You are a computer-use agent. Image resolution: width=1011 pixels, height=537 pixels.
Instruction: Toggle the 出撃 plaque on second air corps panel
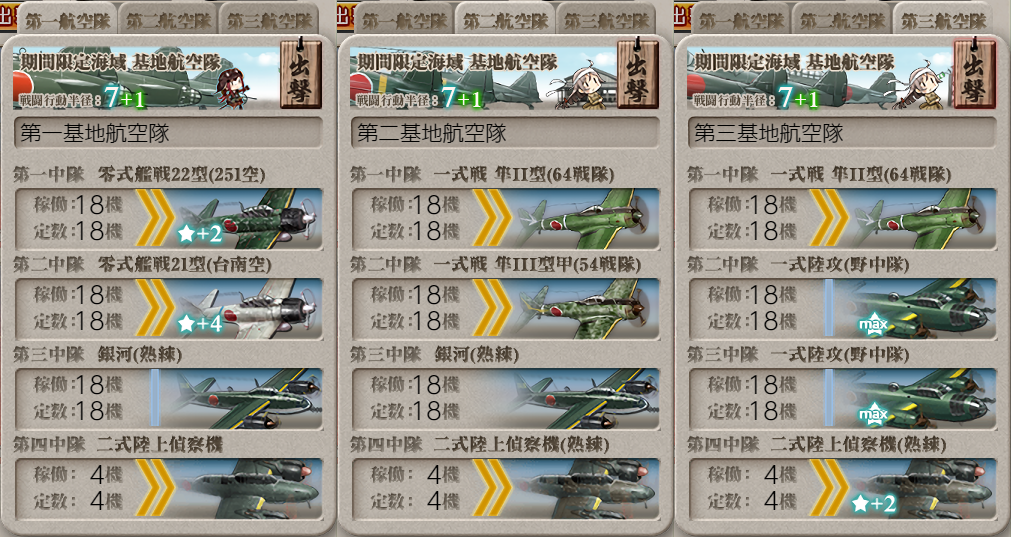point(638,73)
